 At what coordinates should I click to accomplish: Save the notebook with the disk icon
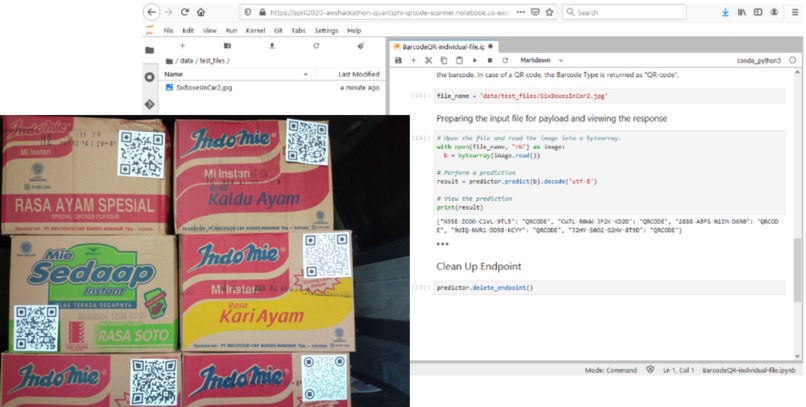click(398, 60)
